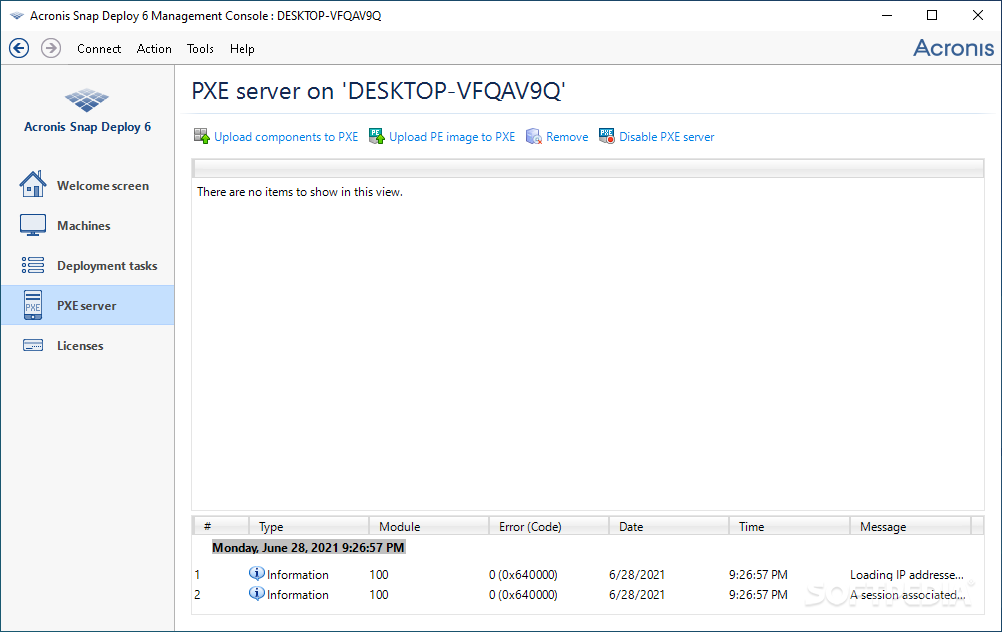Open the Connect menu
Image resolution: width=1002 pixels, height=632 pixels.
99,49
